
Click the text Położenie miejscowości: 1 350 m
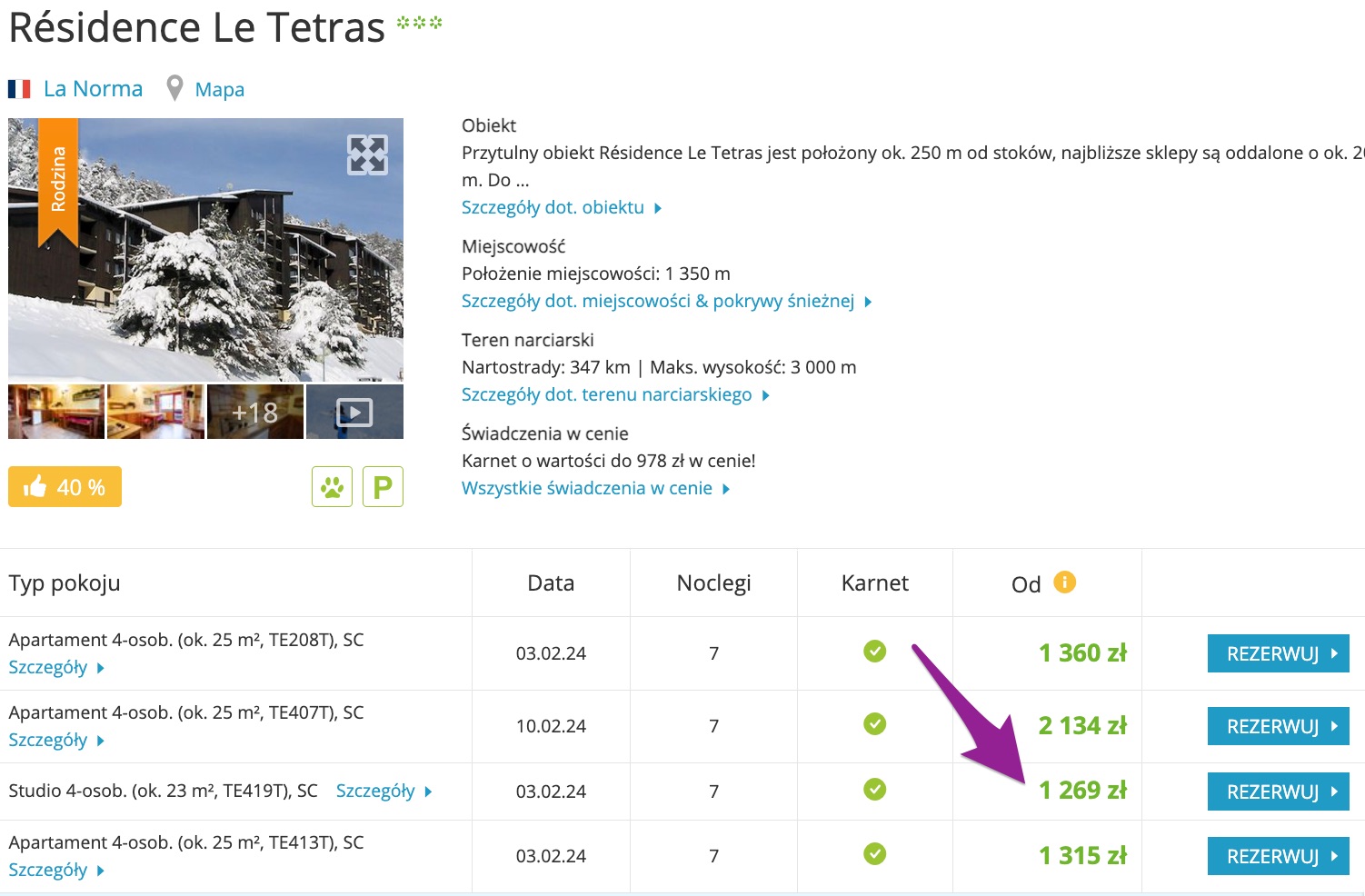(596, 274)
